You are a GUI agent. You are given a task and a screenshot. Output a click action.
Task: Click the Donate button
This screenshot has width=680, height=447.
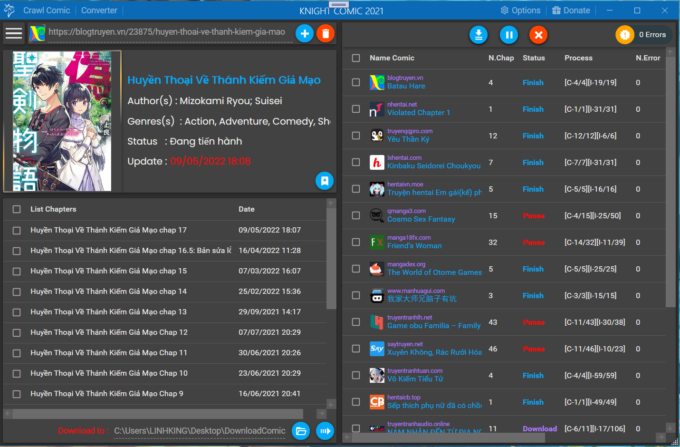tap(571, 9)
